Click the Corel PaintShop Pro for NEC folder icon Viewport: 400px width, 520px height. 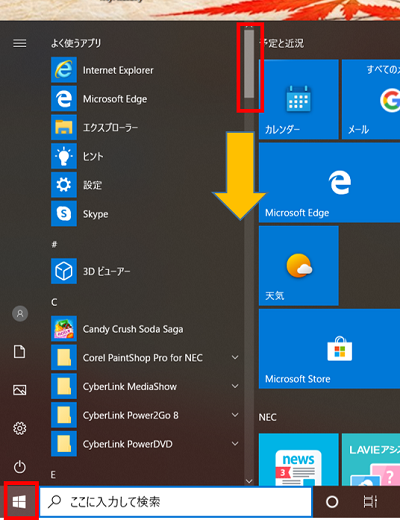coord(64,358)
